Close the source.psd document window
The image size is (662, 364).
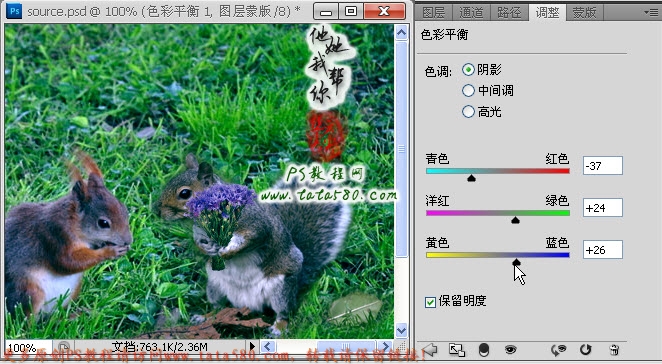click(384, 11)
